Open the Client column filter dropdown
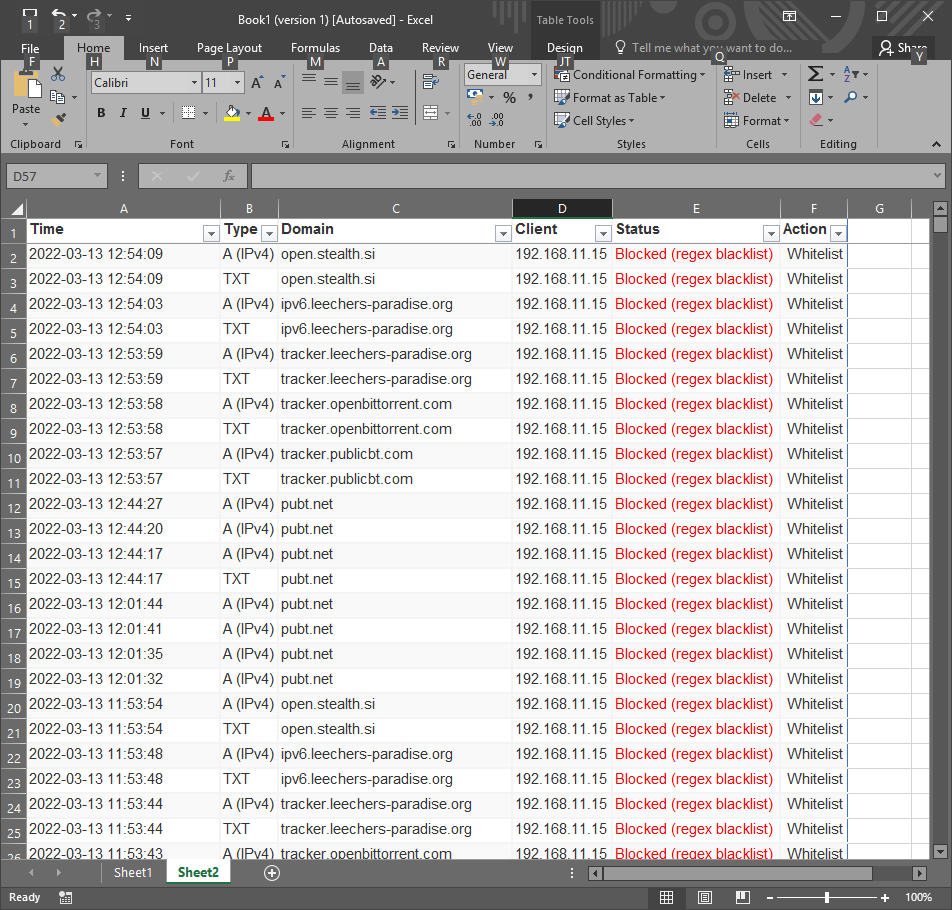The width and height of the screenshot is (952, 910). [603, 233]
